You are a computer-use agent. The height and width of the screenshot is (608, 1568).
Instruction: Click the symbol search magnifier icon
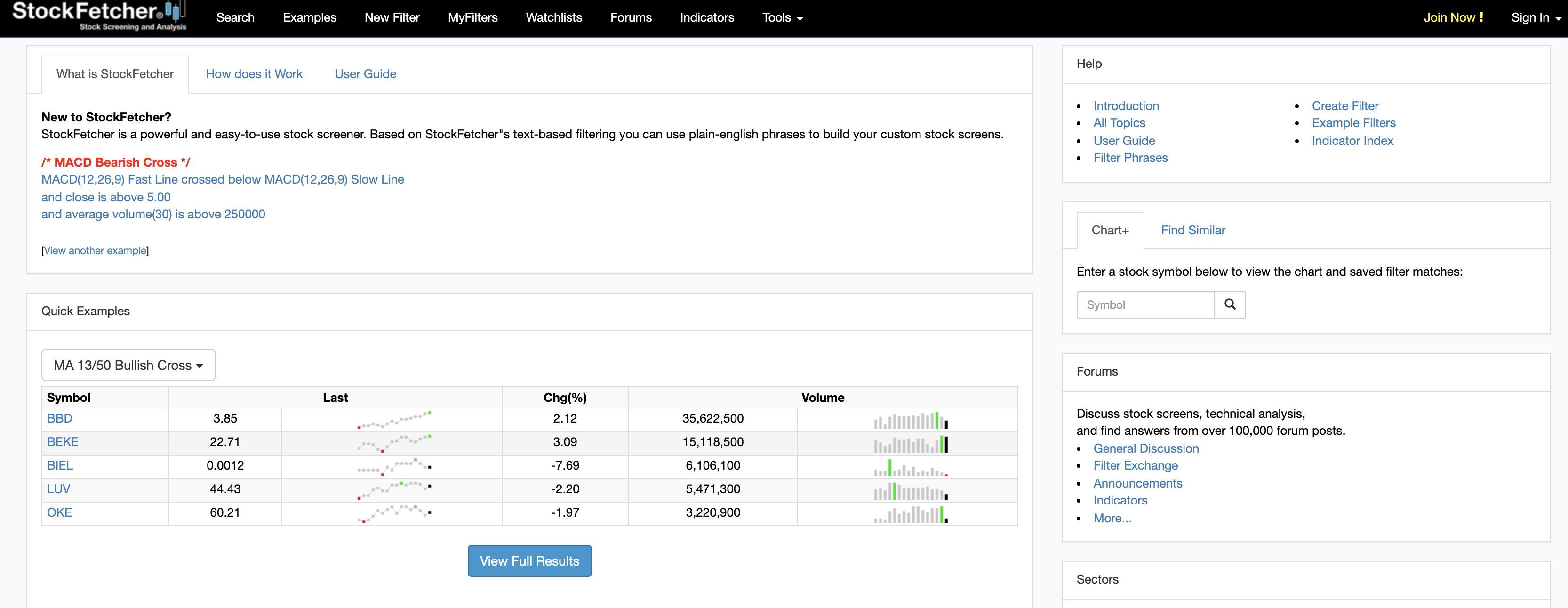[1230, 304]
